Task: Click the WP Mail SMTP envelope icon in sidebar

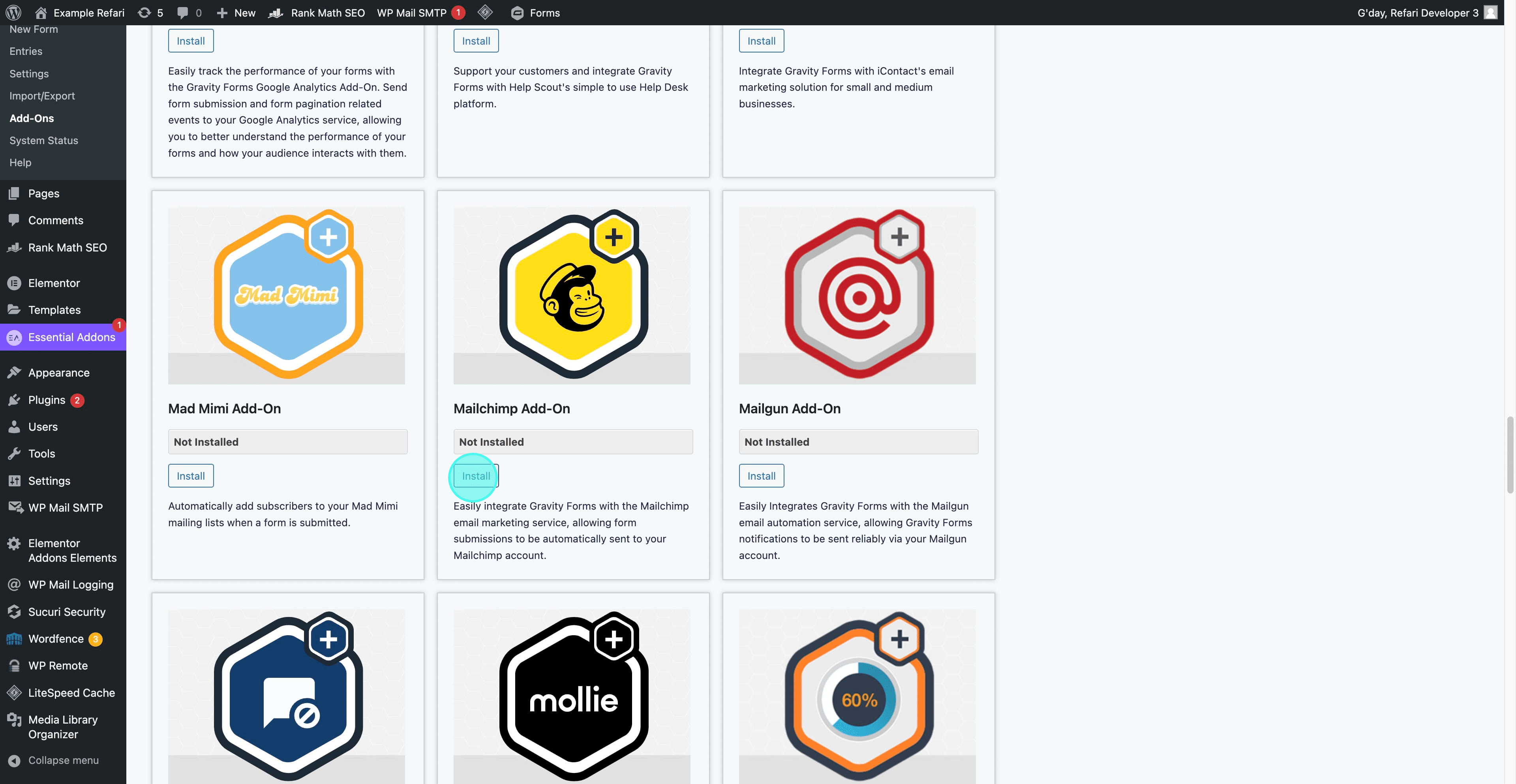Action: (15, 507)
